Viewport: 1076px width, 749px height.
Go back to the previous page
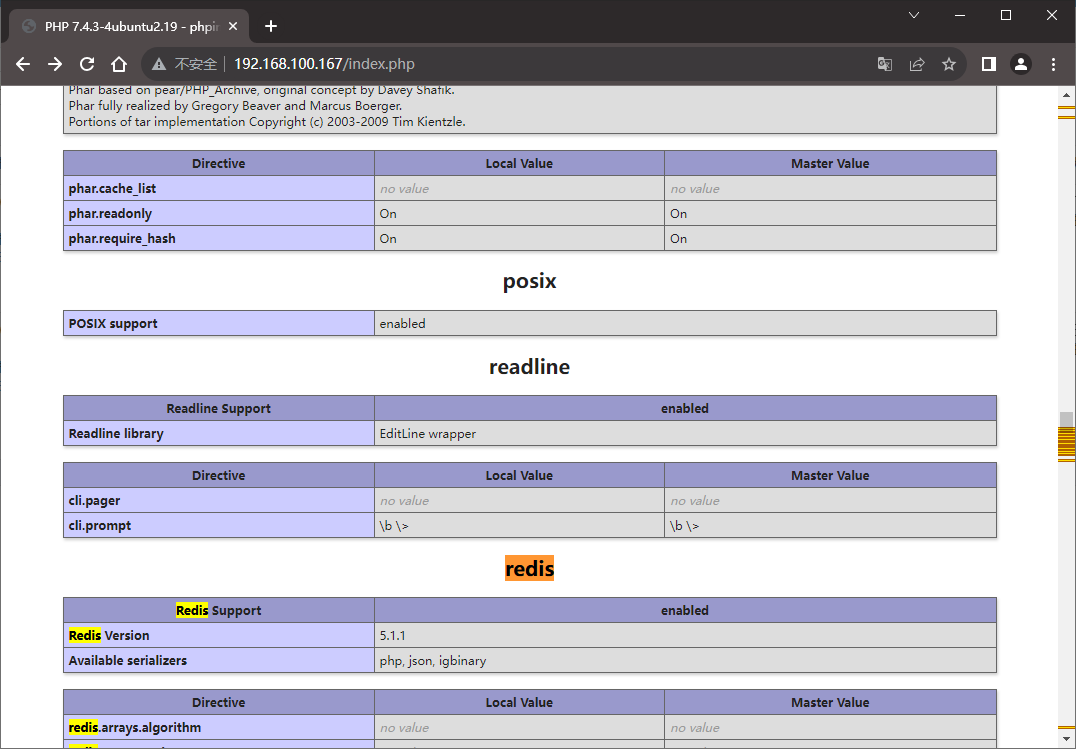[x=23, y=64]
